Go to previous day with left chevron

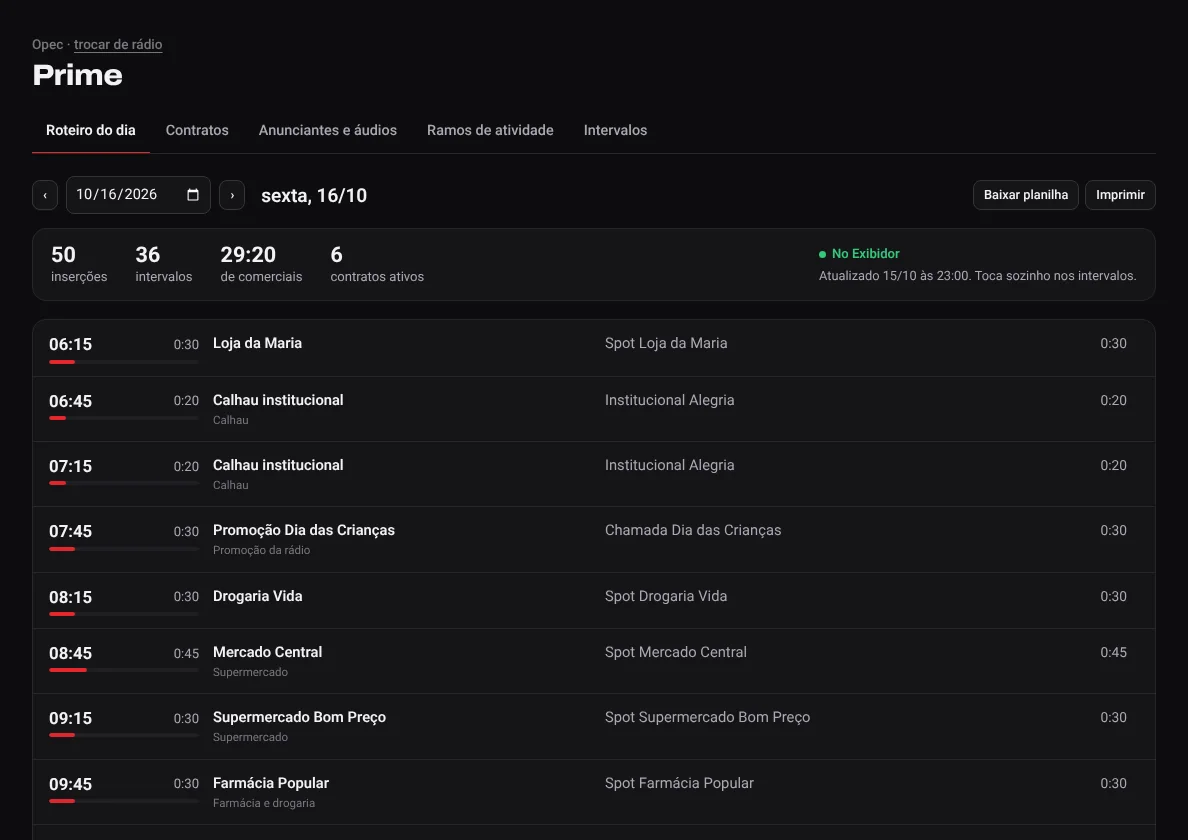pyautogui.click(x=45, y=195)
